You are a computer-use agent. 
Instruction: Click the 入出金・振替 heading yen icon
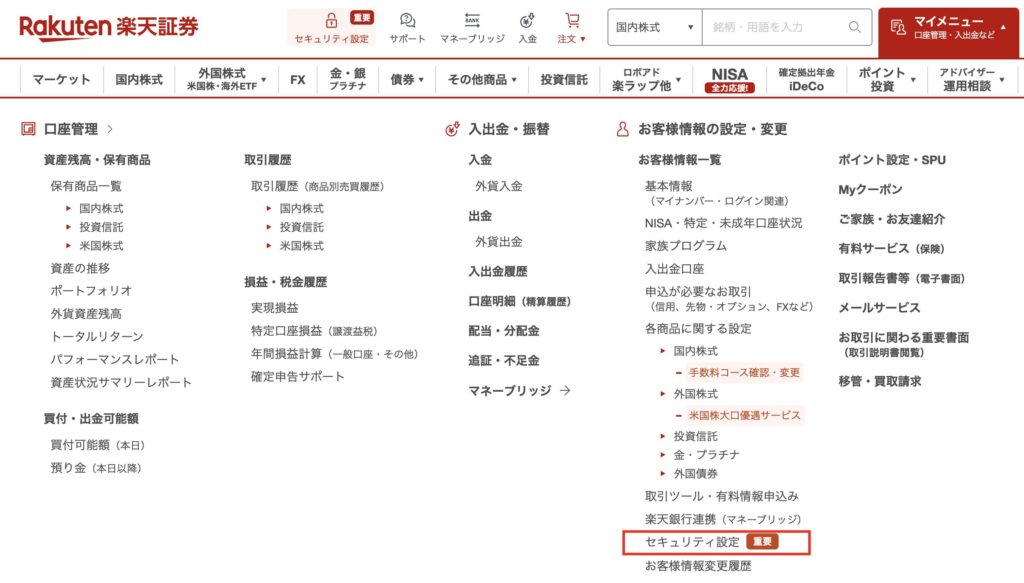[452, 129]
